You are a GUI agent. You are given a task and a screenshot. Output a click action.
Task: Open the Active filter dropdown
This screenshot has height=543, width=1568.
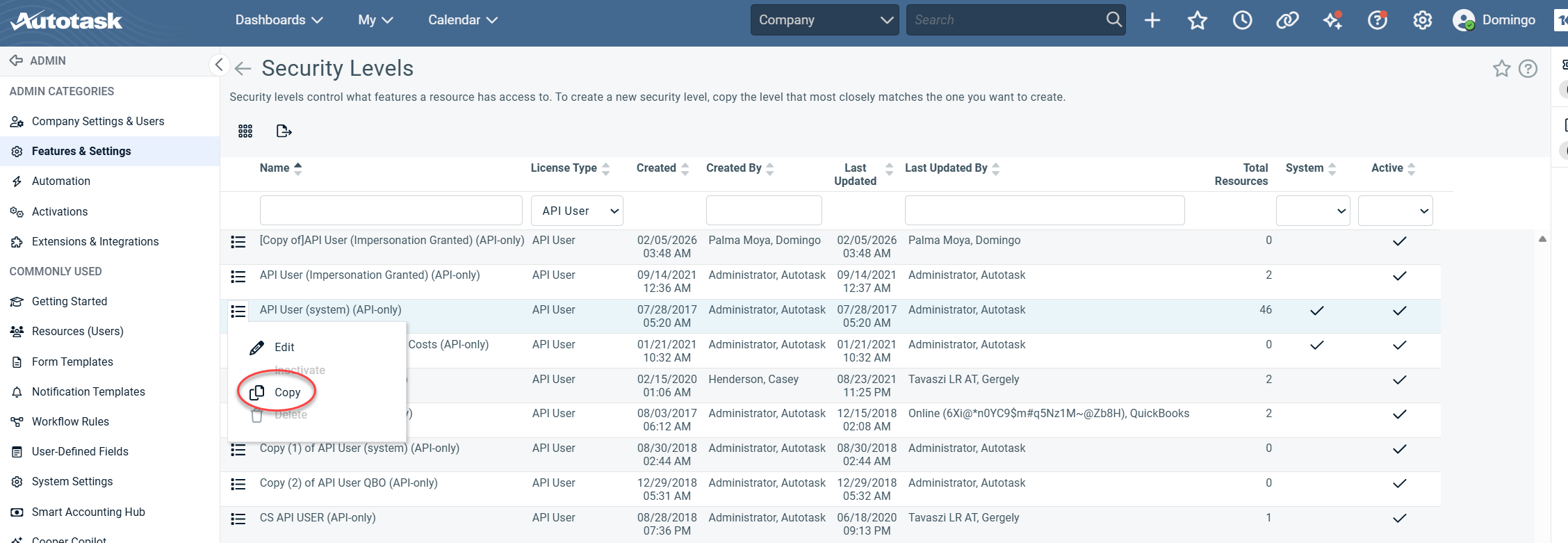pos(1395,211)
